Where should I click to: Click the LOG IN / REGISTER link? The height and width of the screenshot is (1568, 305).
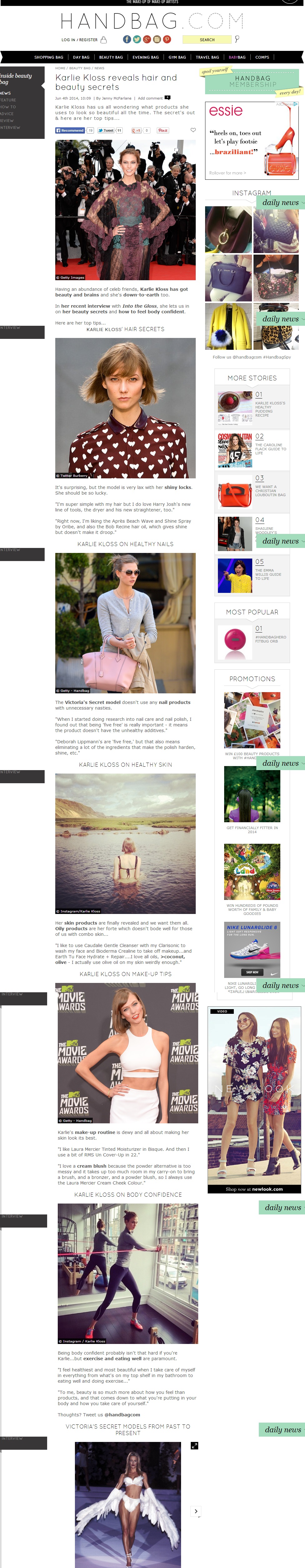[79, 40]
